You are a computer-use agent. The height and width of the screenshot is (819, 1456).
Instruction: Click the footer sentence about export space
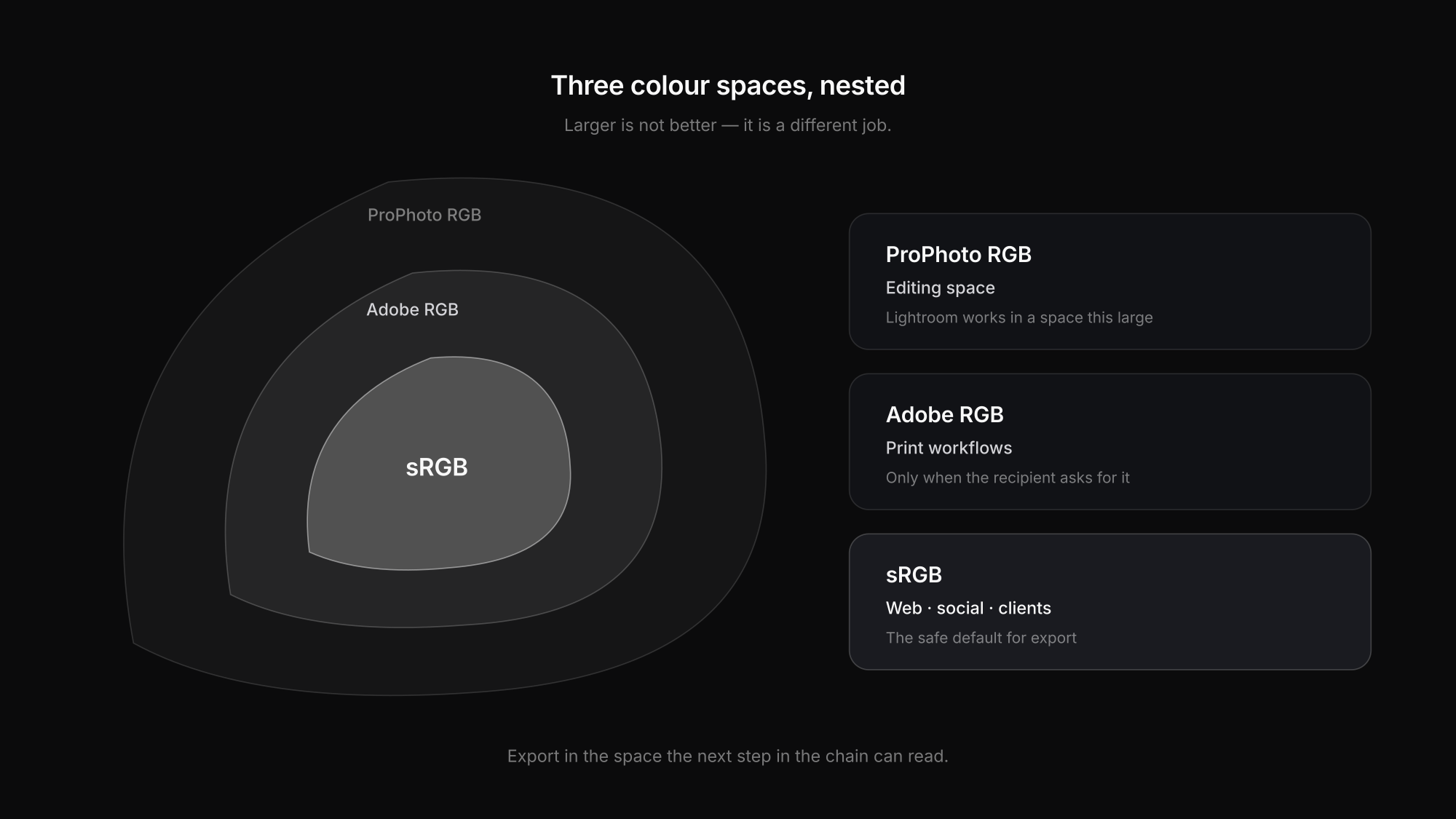(x=728, y=756)
